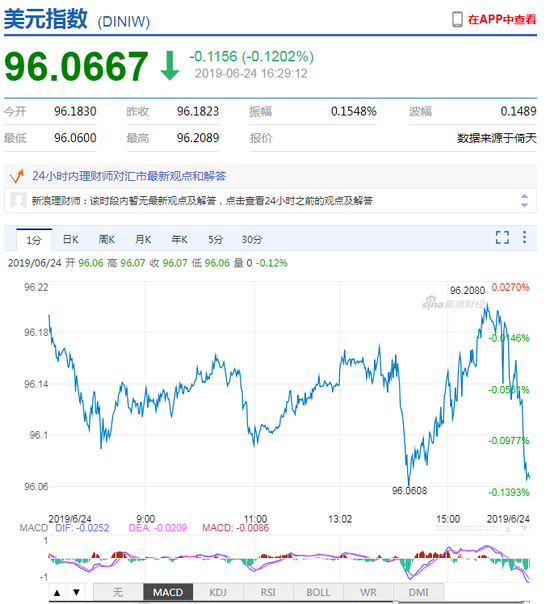Step the advisor message list up
This screenshot has height=604, width=550.
(524, 196)
